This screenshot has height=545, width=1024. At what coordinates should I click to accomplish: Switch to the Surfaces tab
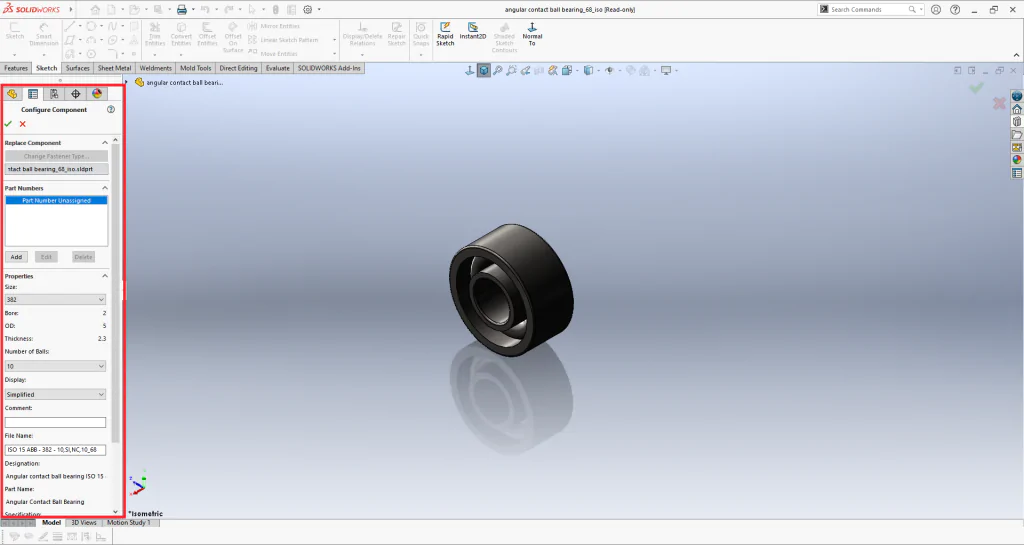[78, 68]
